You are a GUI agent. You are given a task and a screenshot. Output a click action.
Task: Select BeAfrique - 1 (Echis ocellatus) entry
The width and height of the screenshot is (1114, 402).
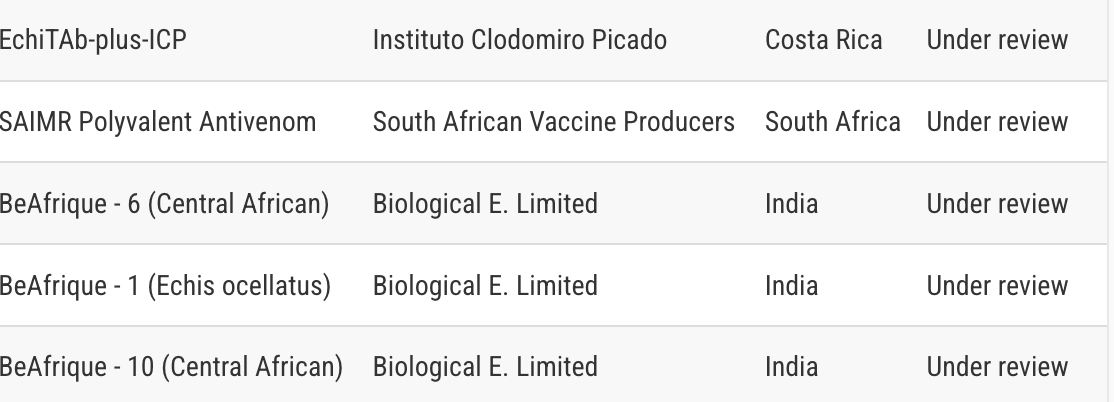coord(166,286)
